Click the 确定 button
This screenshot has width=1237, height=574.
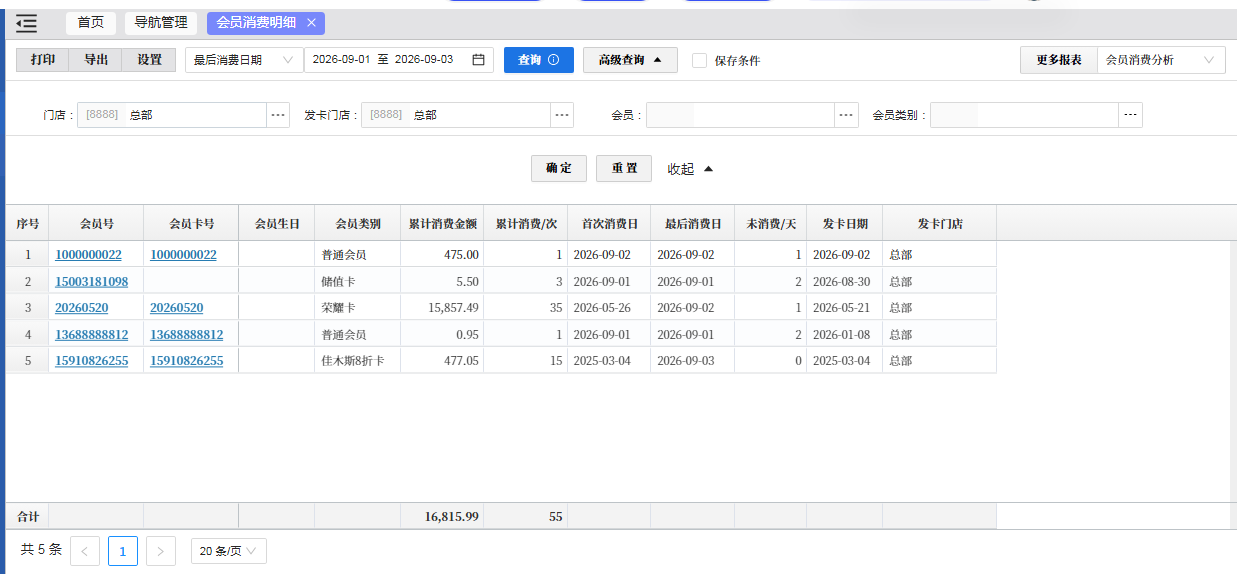click(559, 168)
